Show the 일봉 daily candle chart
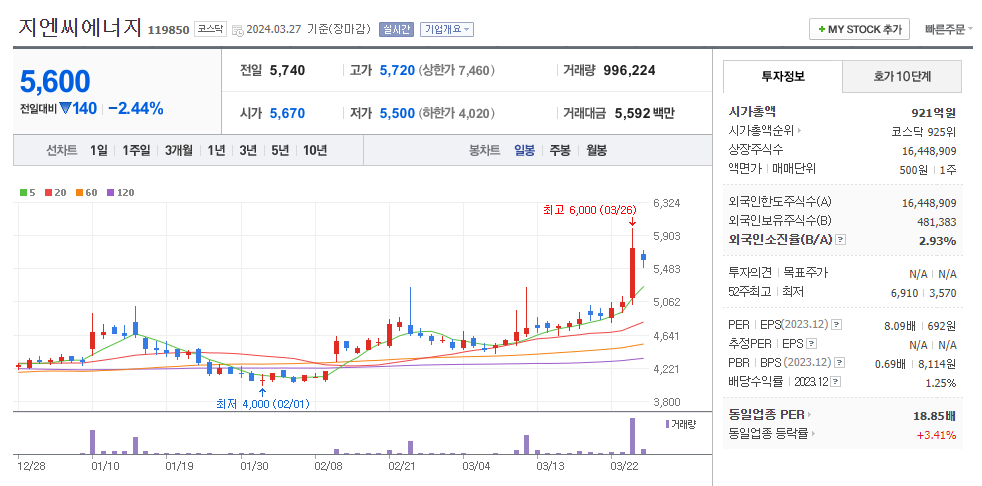This screenshot has height=486, width=982. (524, 150)
